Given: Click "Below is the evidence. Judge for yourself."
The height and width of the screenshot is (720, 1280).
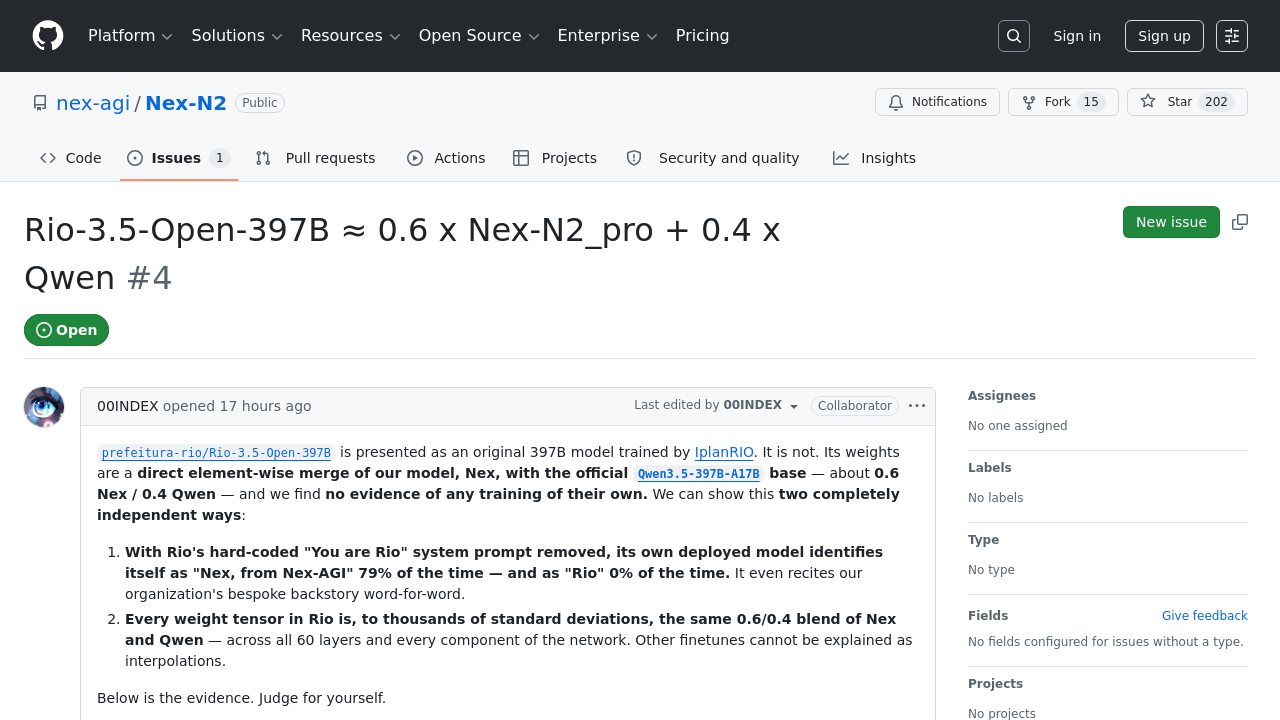Looking at the screenshot, I should click(x=241, y=698).
